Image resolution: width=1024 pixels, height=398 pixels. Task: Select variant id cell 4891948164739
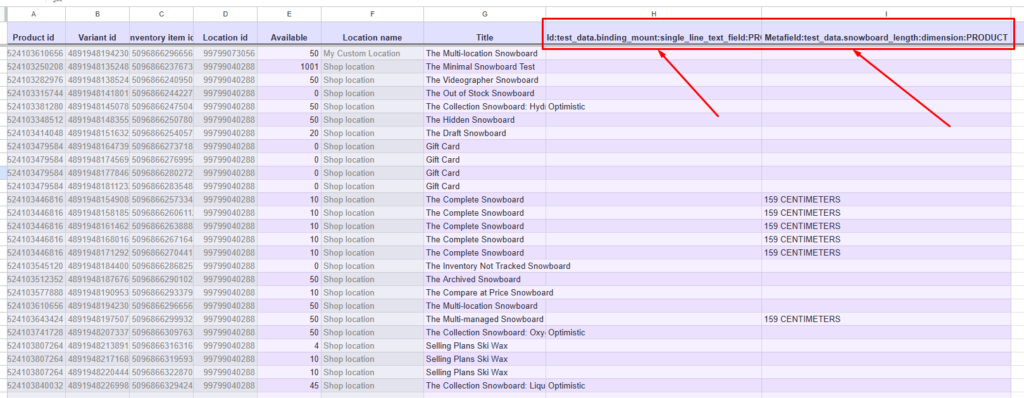tap(97, 146)
